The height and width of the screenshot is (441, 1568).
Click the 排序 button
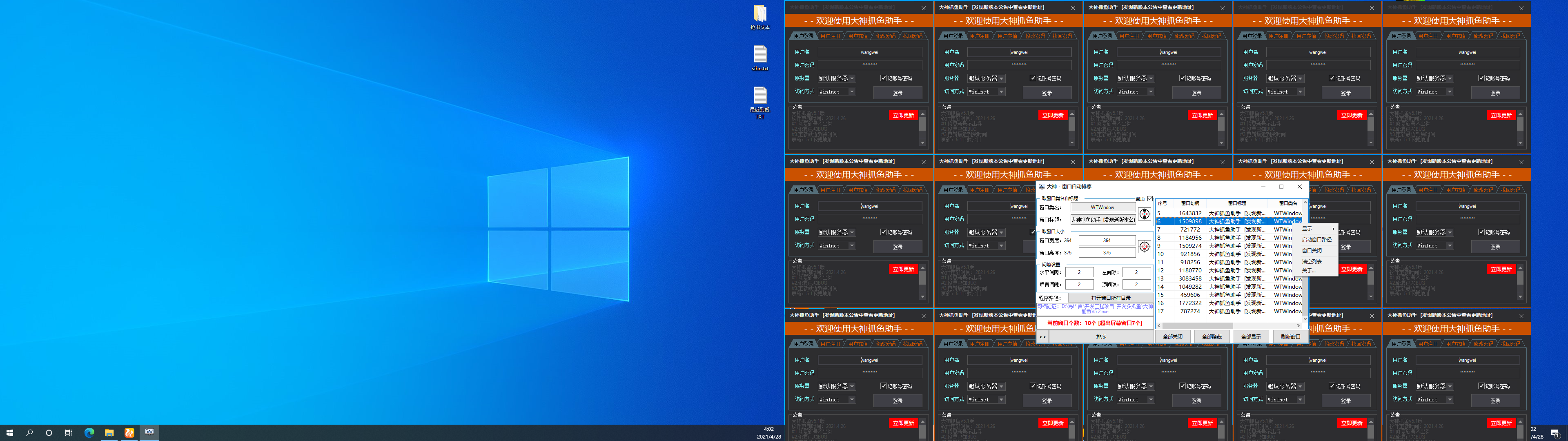pyautogui.click(x=1101, y=337)
